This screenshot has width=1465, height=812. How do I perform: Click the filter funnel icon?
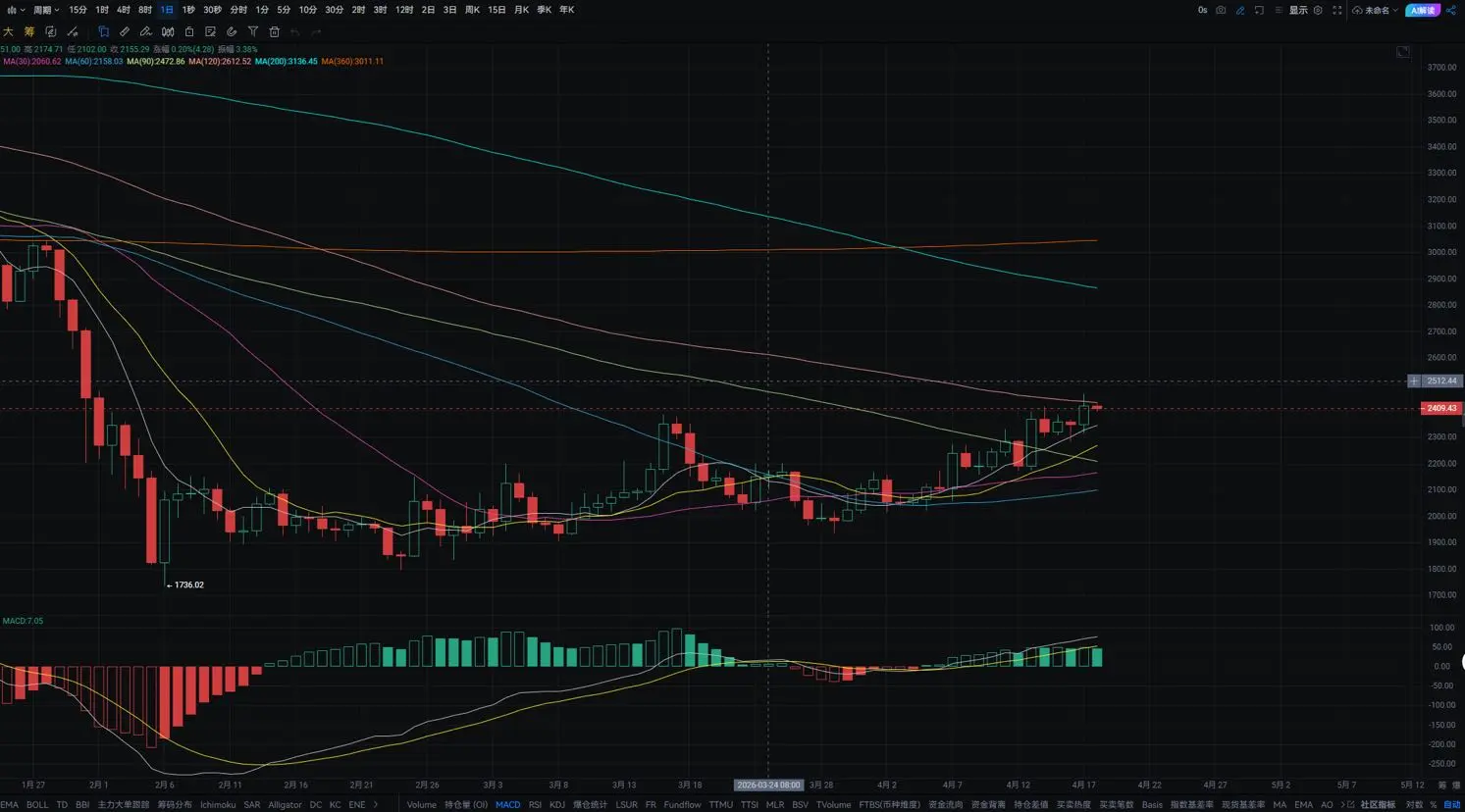coord(253,32)
